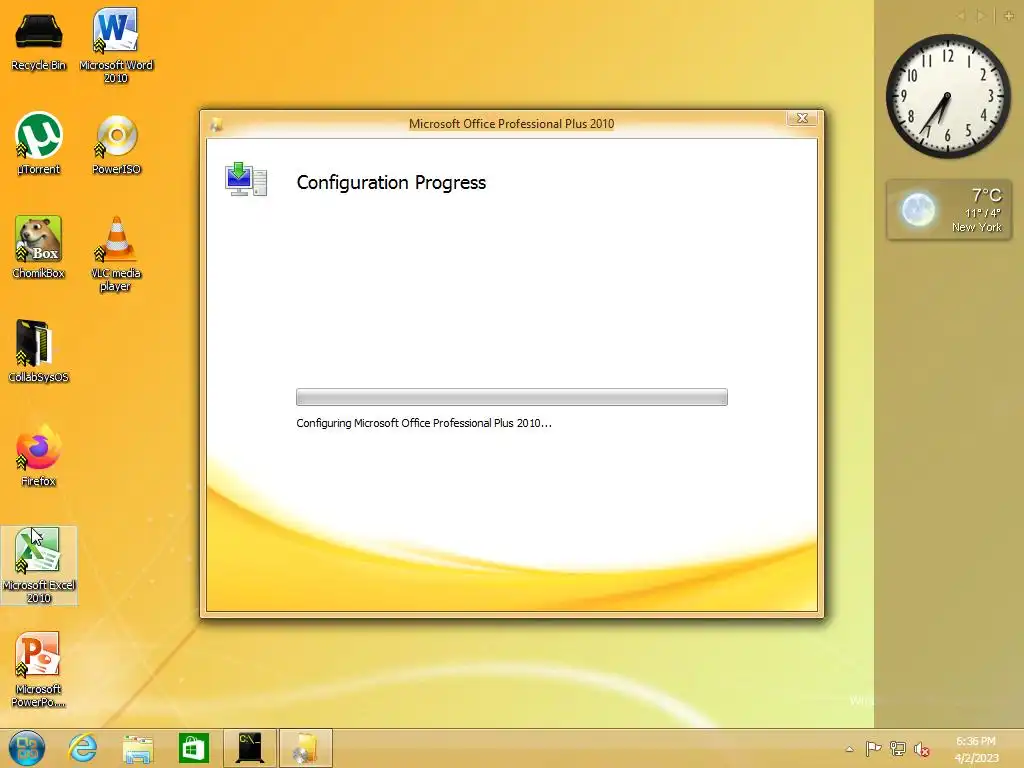Select the Microsoft Excel 2010 desktop shortcut
The image size is (1024, 768).
coord(39,566)
